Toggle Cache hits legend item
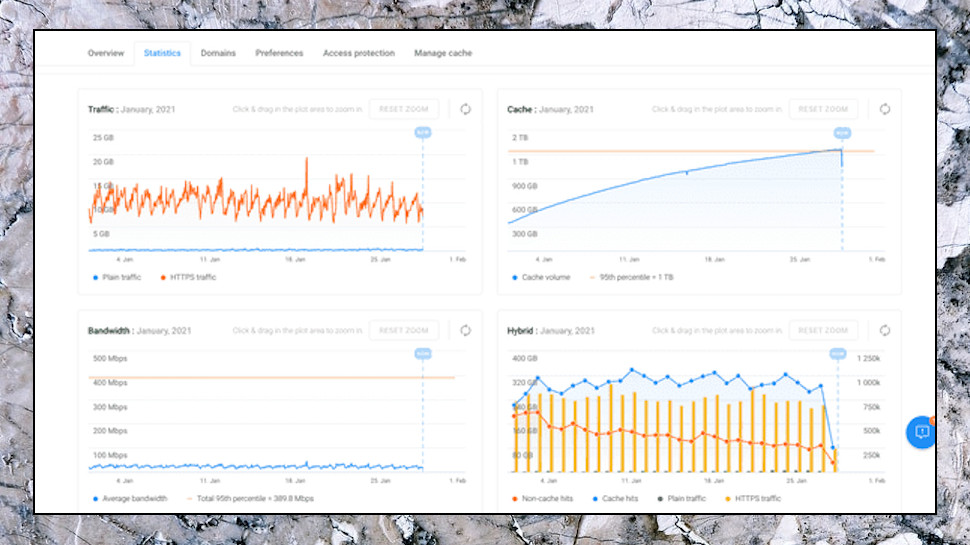The height and width of the screenshot is (545, 970). pyautogui.click(x=615, y=499)
